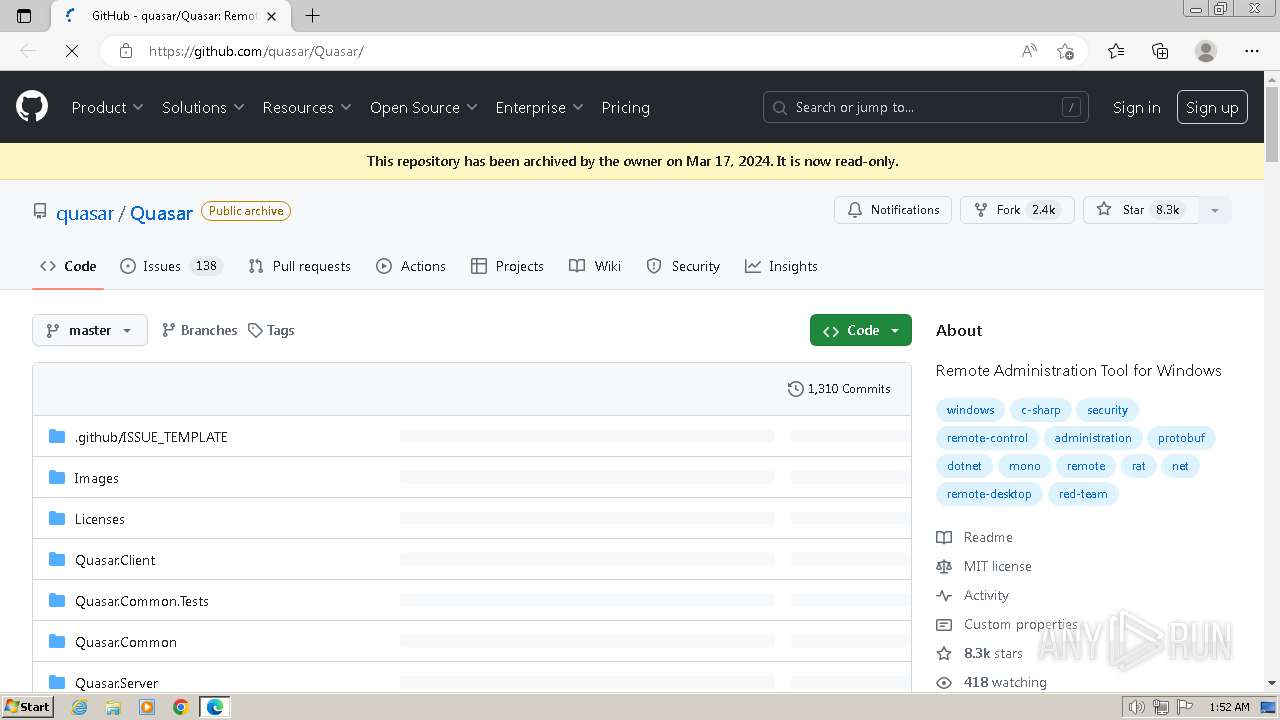The height and width of the screenshot is (720, 1280).
Task: Expand the Open Source menu
Action: [x=424, y=107]
